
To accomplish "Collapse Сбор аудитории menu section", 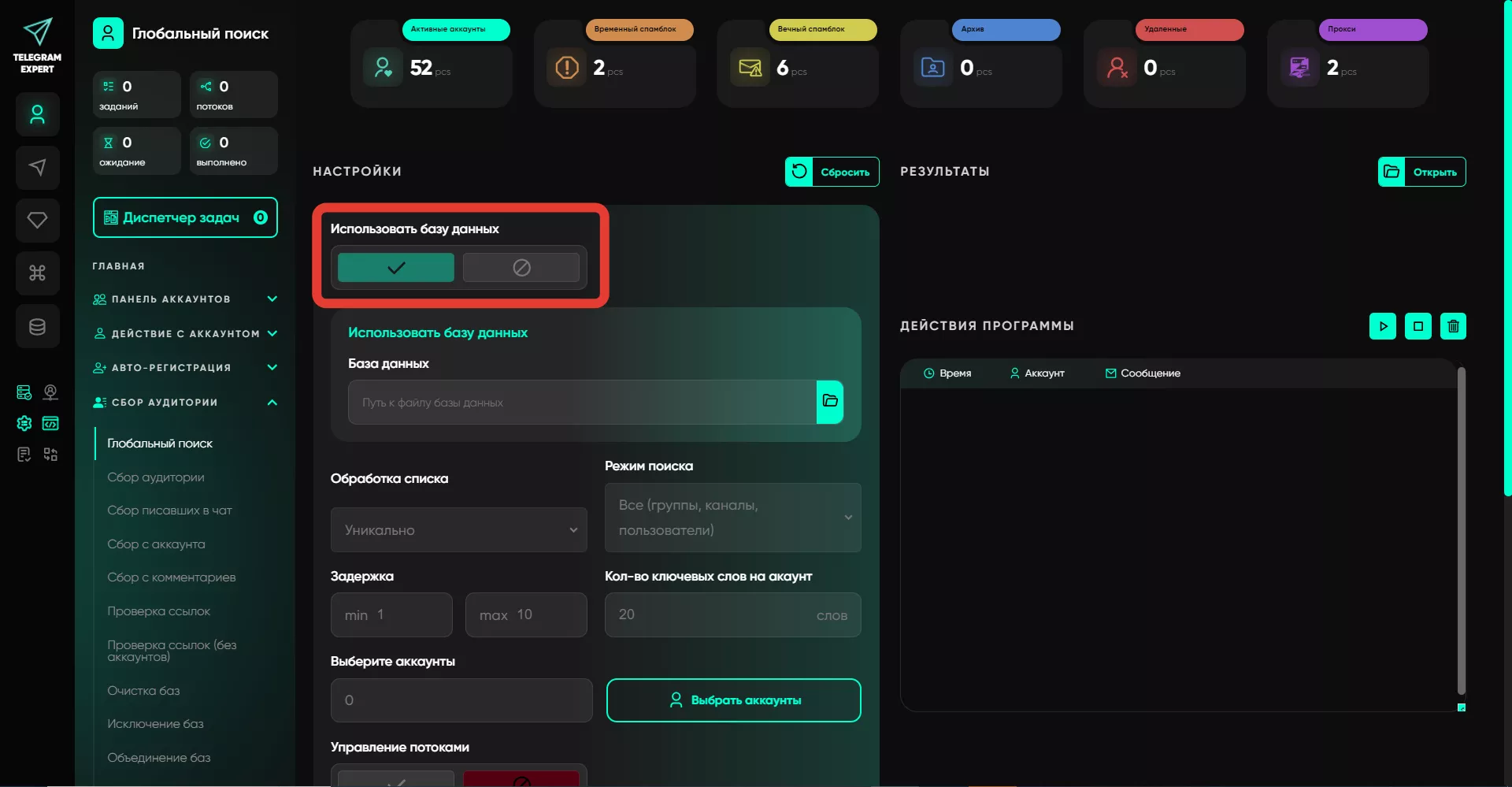I will pos(184,403).
